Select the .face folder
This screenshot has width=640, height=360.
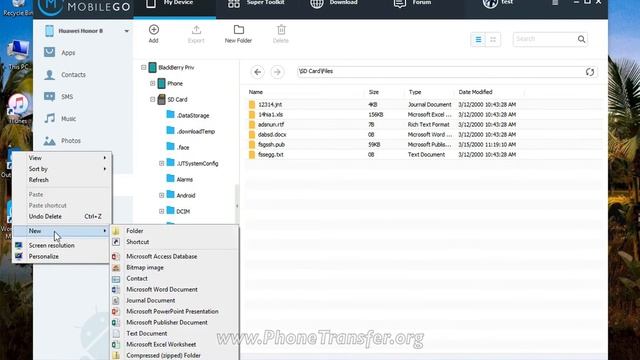coord(178,147)
